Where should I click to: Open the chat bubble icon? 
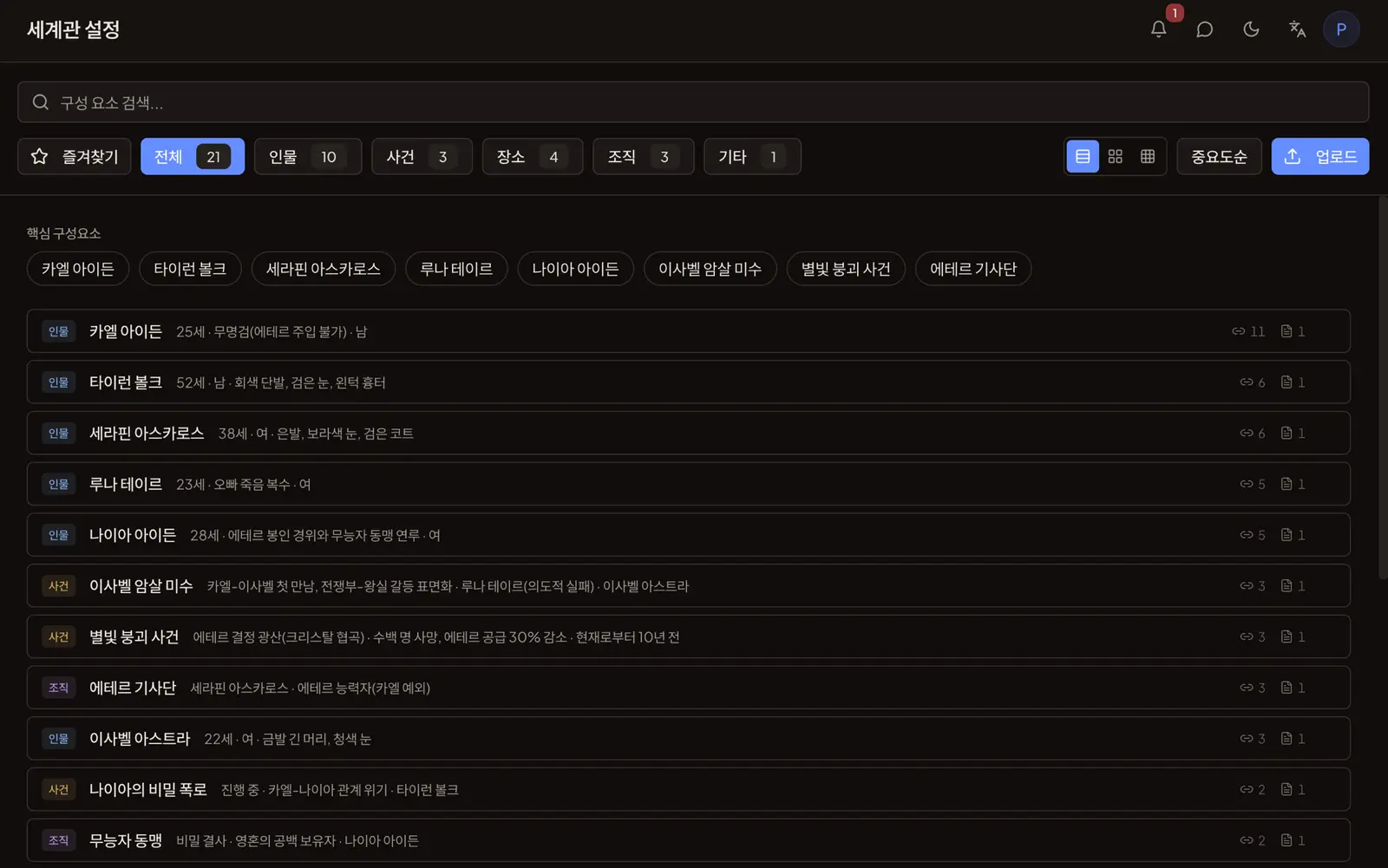coord(1204,29)
